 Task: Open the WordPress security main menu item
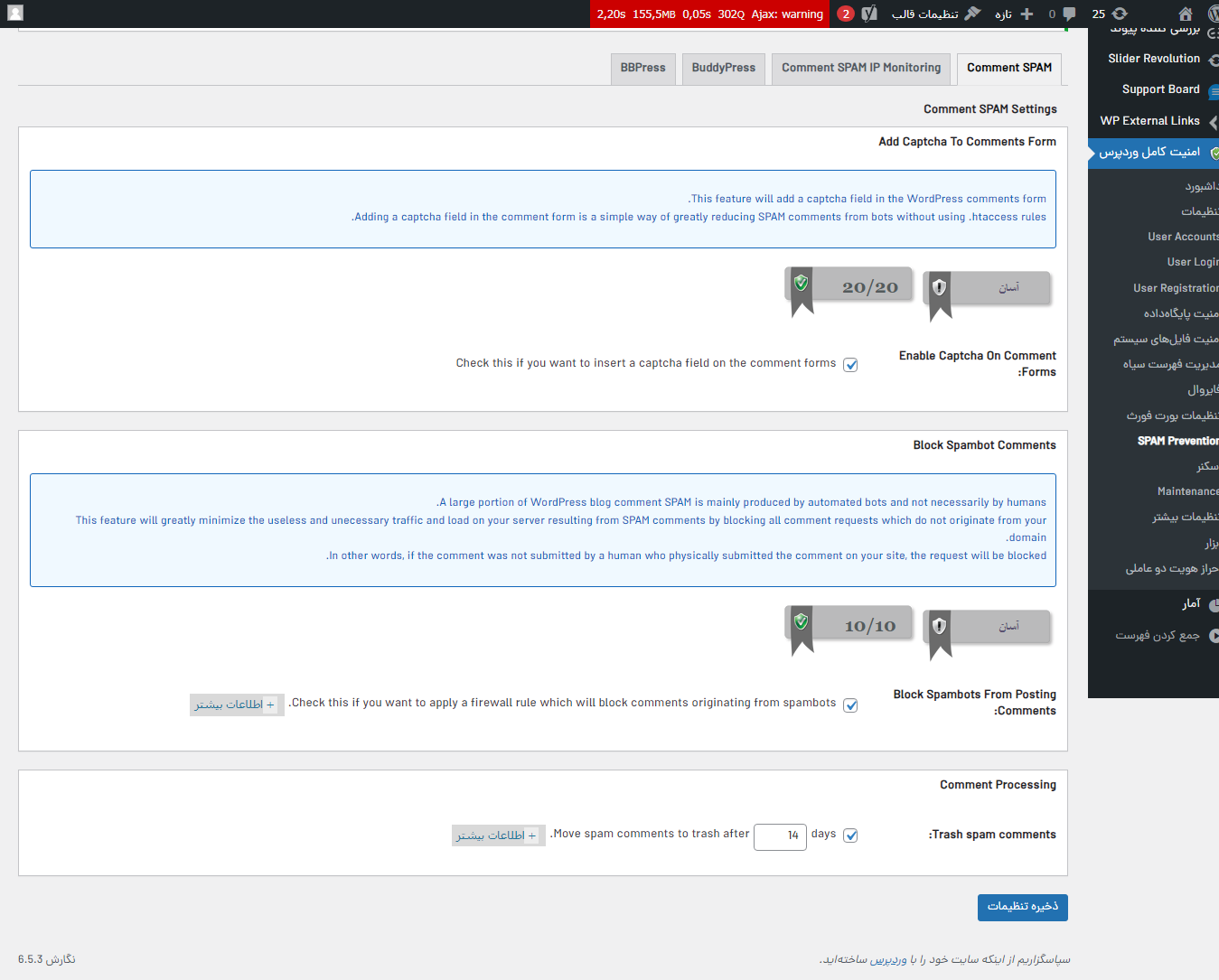[1154, 153]
